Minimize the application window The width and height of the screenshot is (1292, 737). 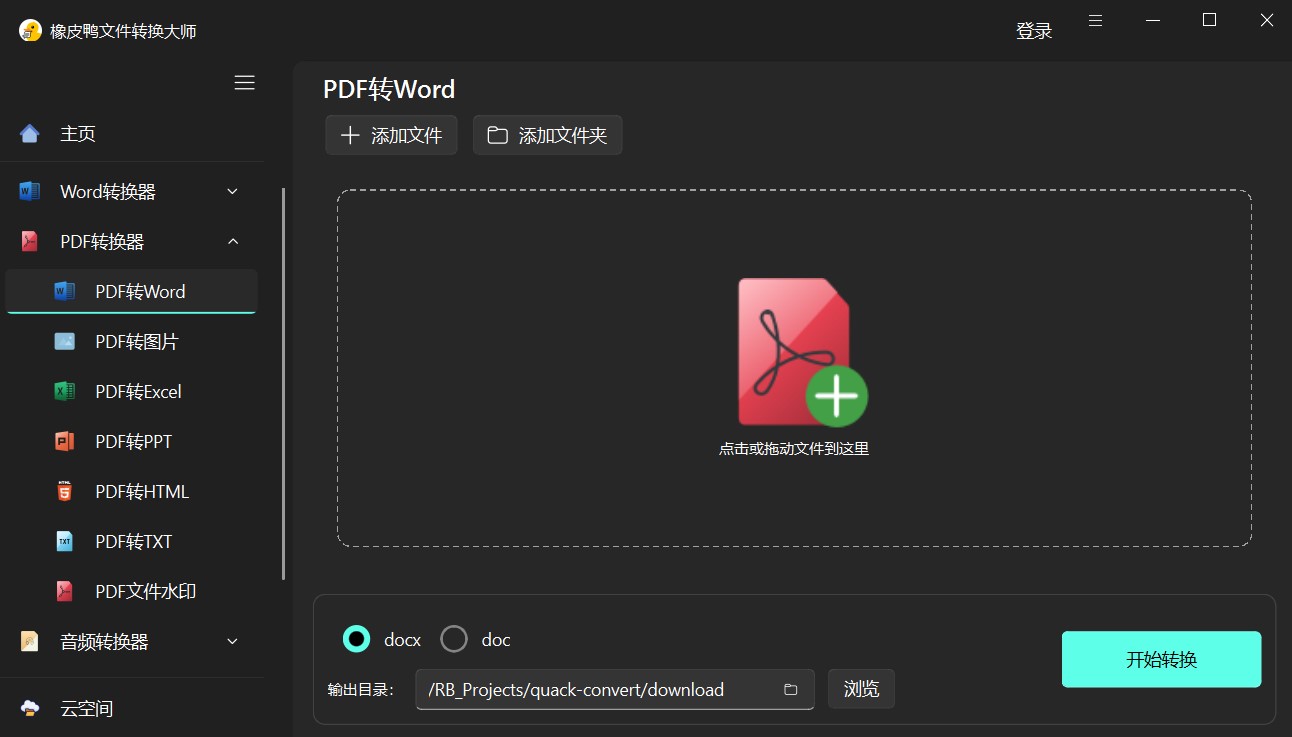tap(1153, 20)
